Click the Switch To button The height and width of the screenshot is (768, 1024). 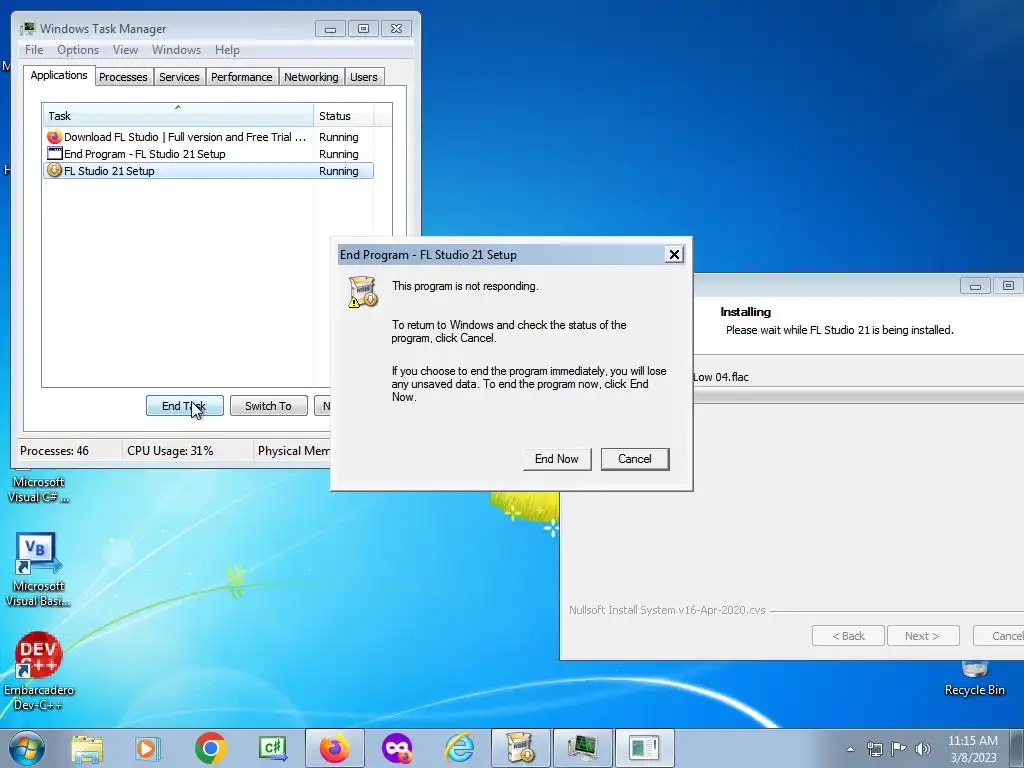[268, 406]
